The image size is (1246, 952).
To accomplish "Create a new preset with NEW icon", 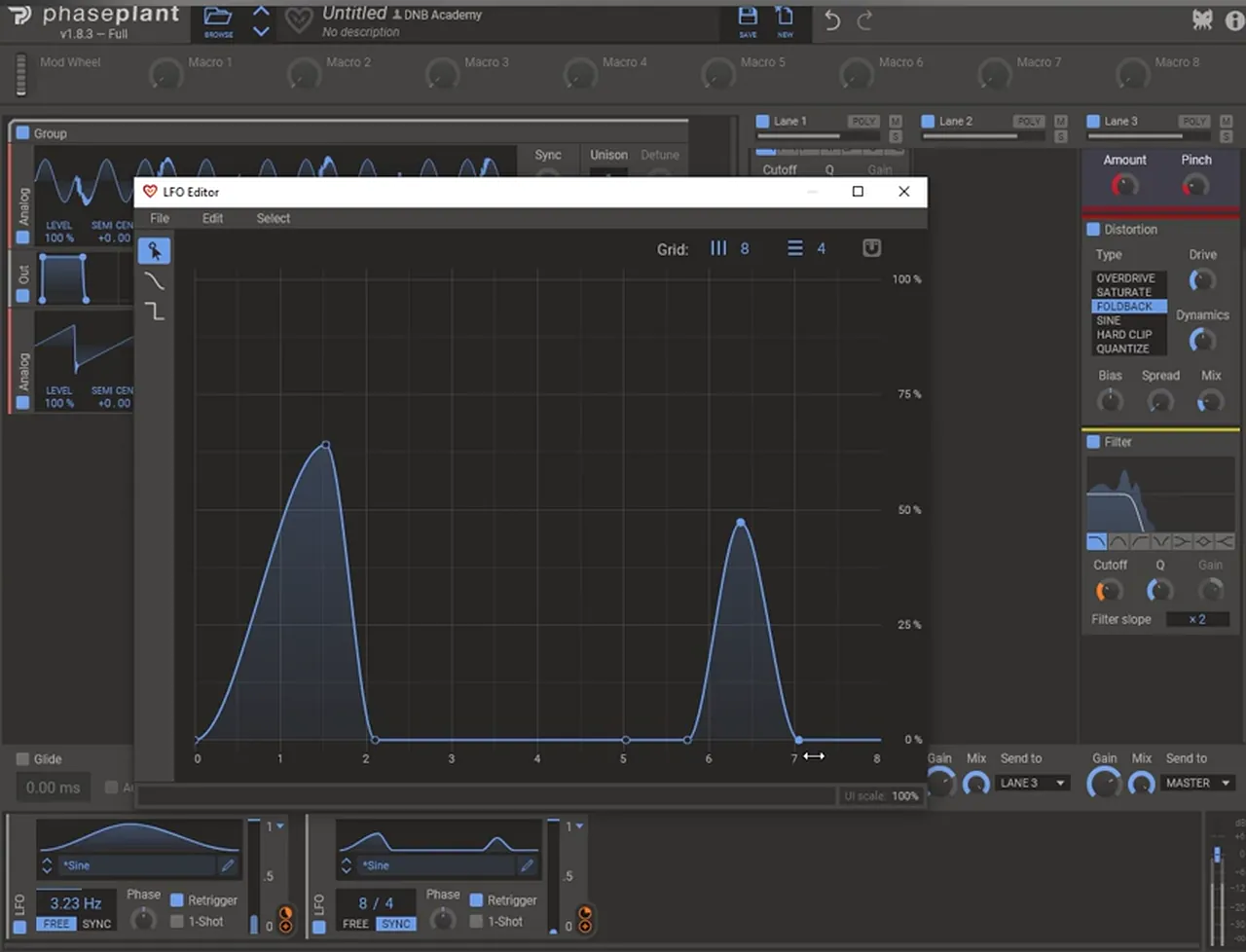I will (785, 21).
